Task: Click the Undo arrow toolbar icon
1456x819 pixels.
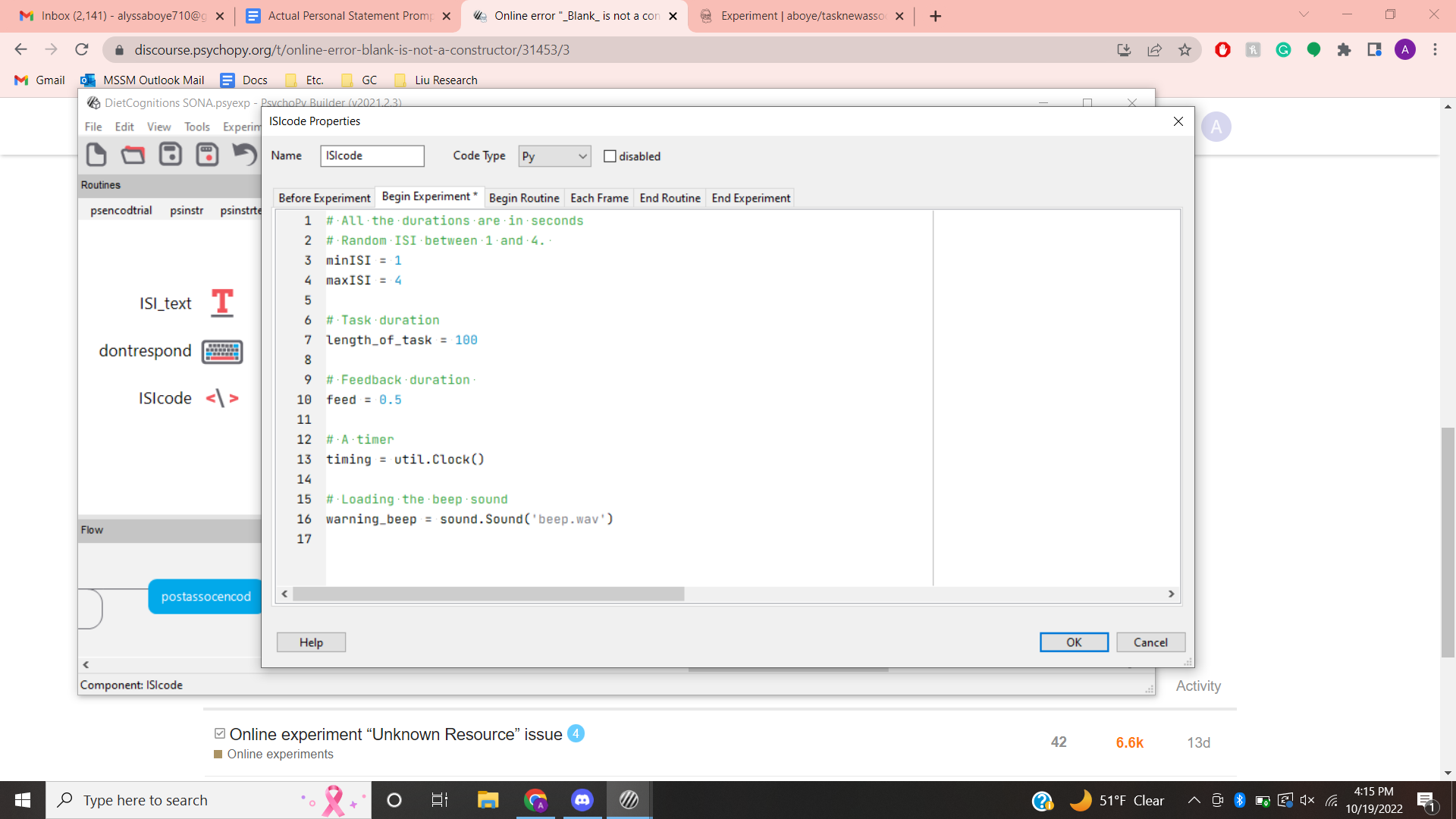Action: (x=244, y=155)
